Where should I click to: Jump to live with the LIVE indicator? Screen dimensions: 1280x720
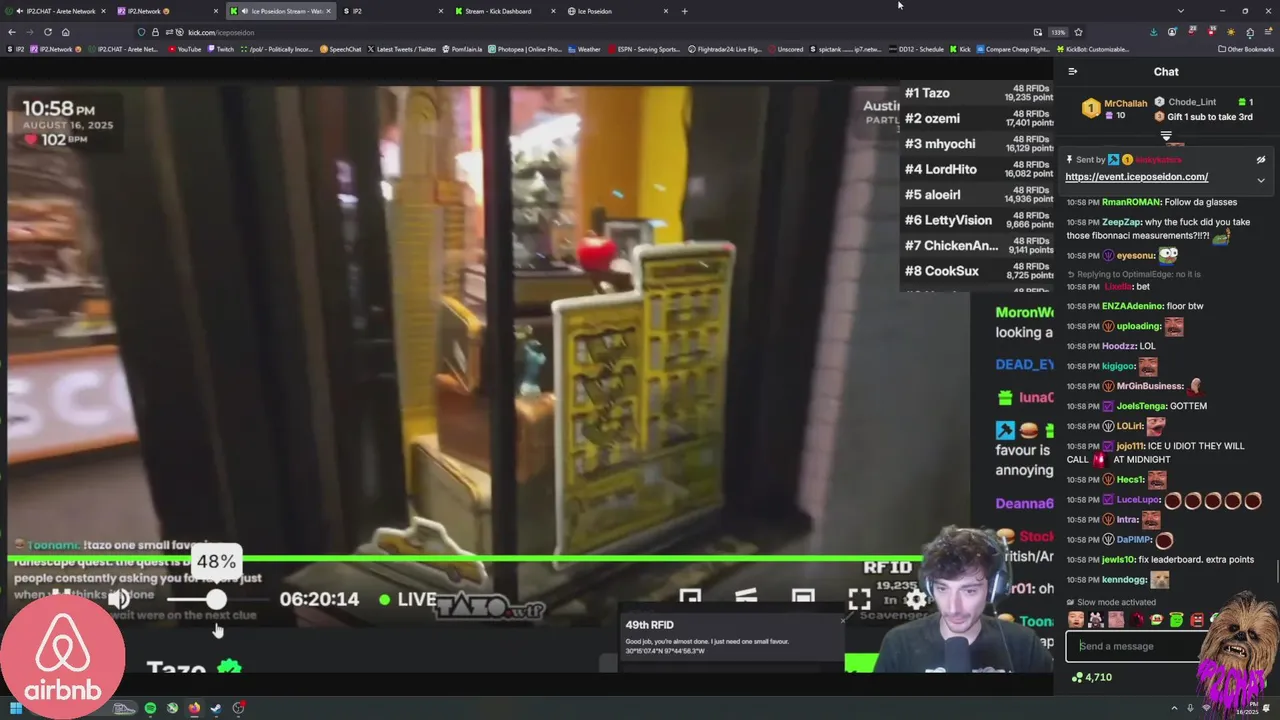(408, 599)
